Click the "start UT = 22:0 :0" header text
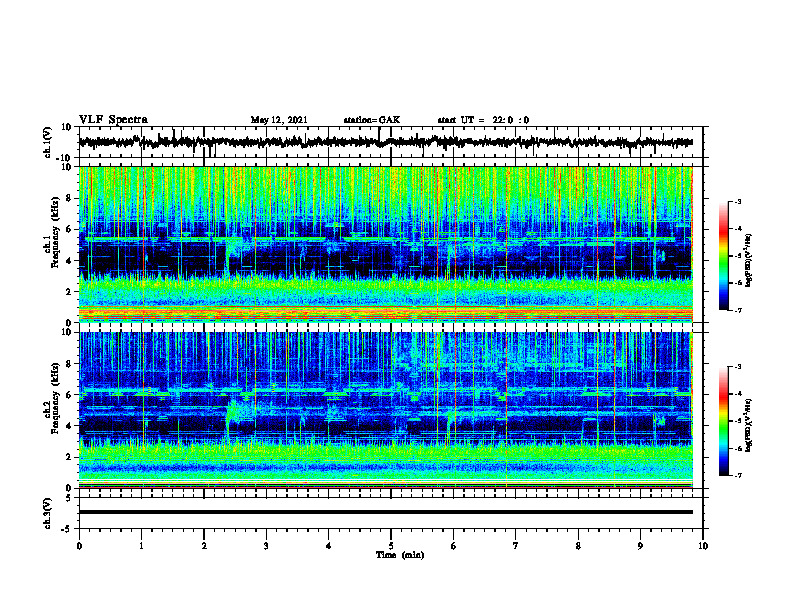Image resolution: width=792 pixels, height=612 pixels. (x=483, y=120)
